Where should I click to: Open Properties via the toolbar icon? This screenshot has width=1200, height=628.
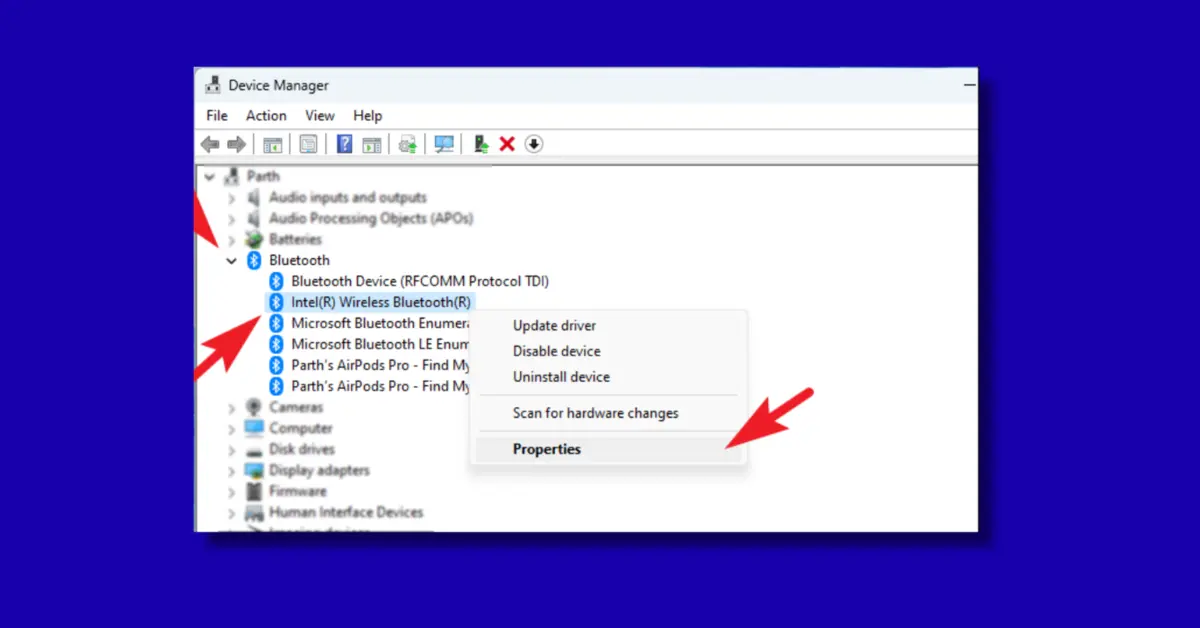(308, 143)
